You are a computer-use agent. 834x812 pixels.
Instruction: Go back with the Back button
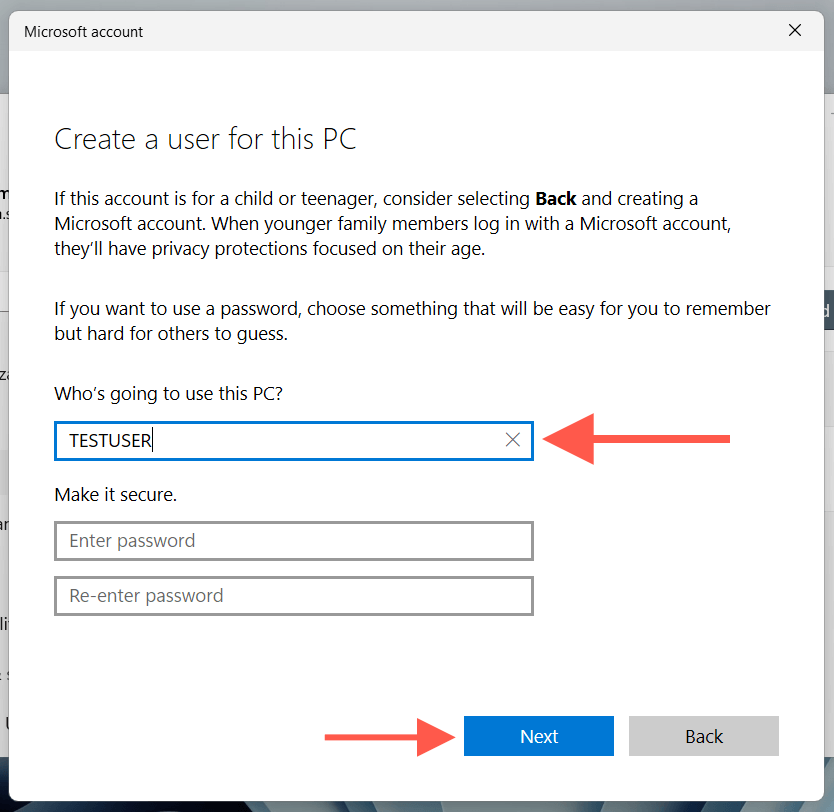(703, 736)
